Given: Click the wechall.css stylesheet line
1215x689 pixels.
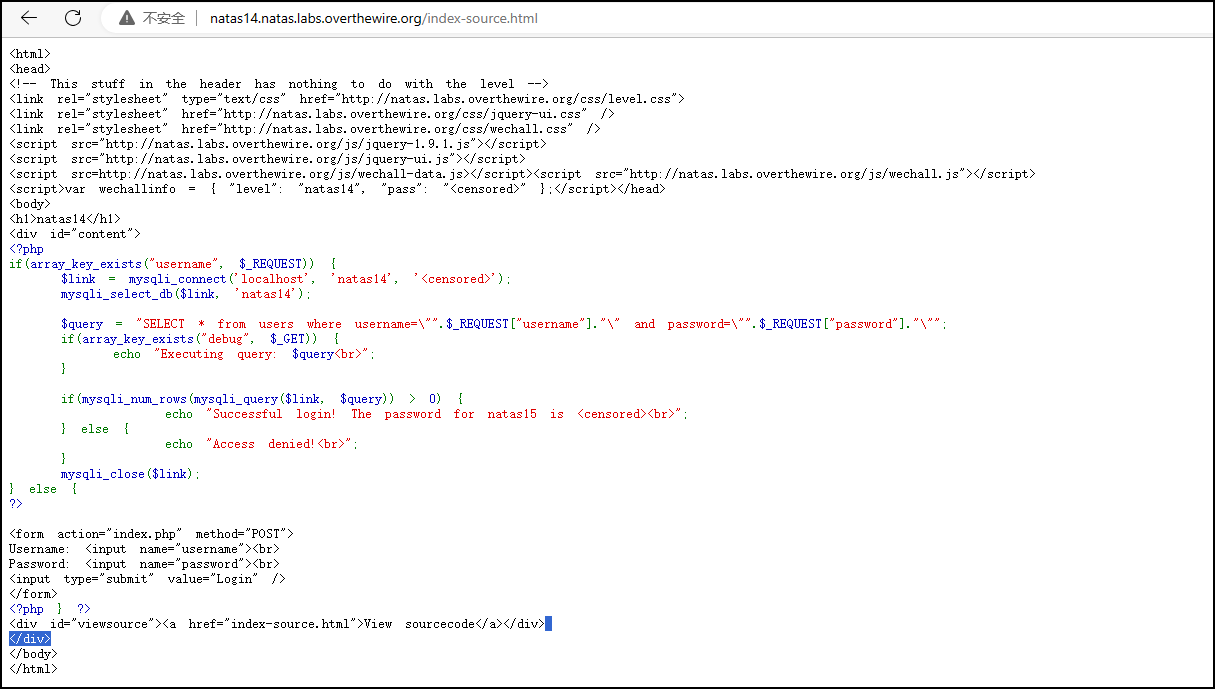Looking at the screenshot, I should (305, 129).
